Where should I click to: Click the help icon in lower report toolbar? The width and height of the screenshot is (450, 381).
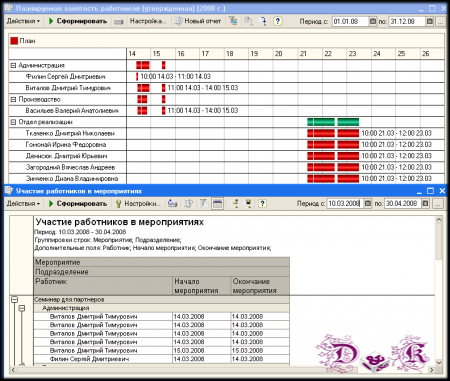point(262,203)
